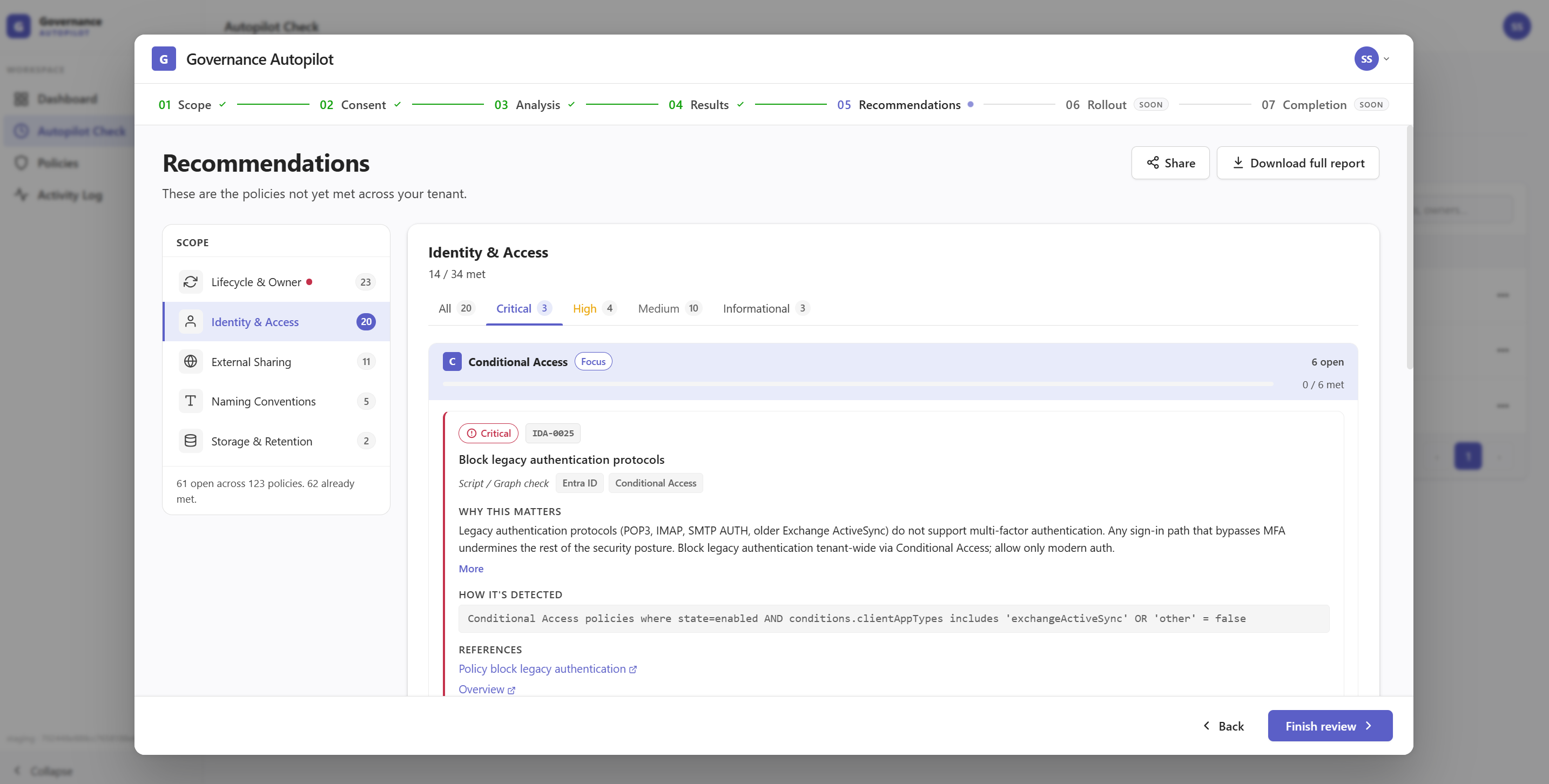Image resolution: width=1549 pixels, height=784 pixels.
Task: Click the Critical severity badge
Action: coord(488,434)
